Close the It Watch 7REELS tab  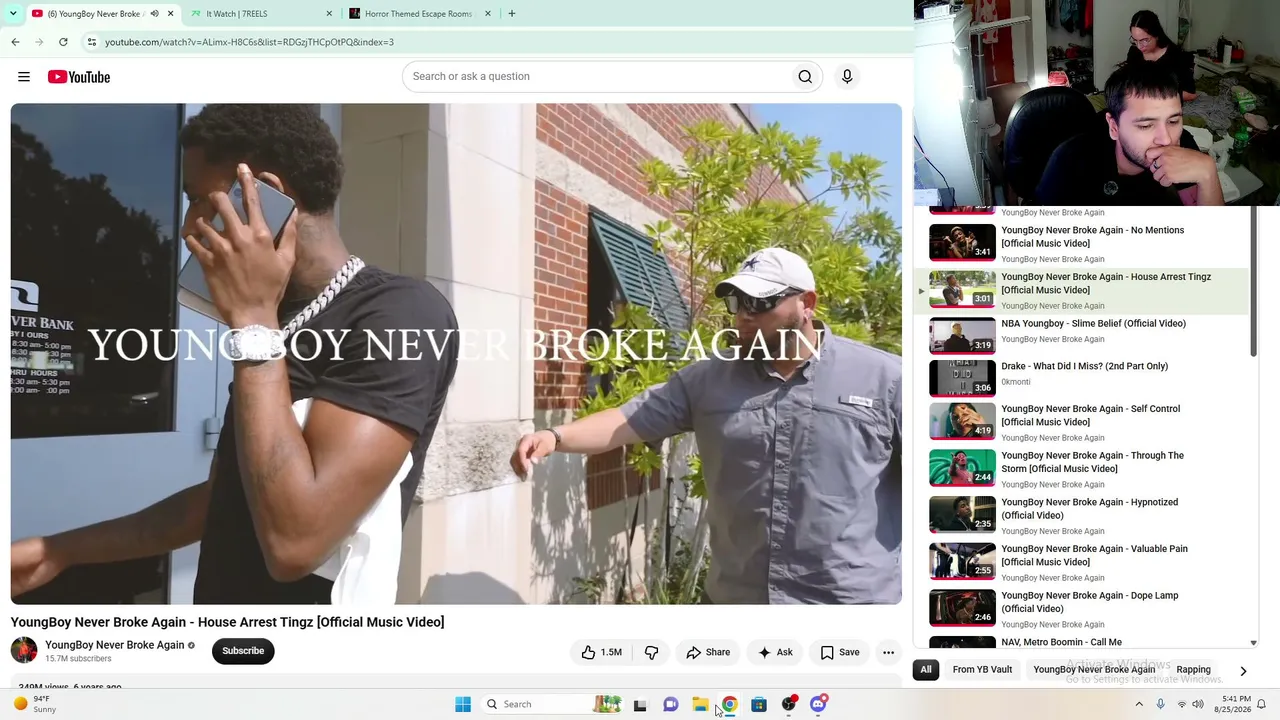(x=329, y=14)
